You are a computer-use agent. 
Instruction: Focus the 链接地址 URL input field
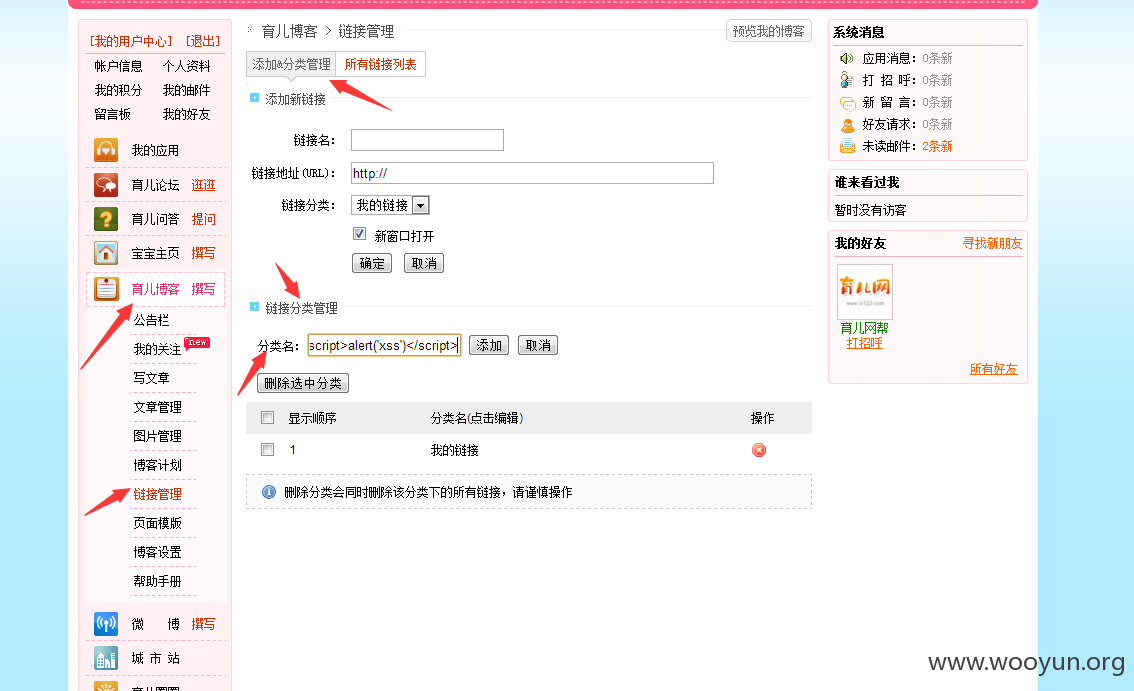(x=532, y=173)
